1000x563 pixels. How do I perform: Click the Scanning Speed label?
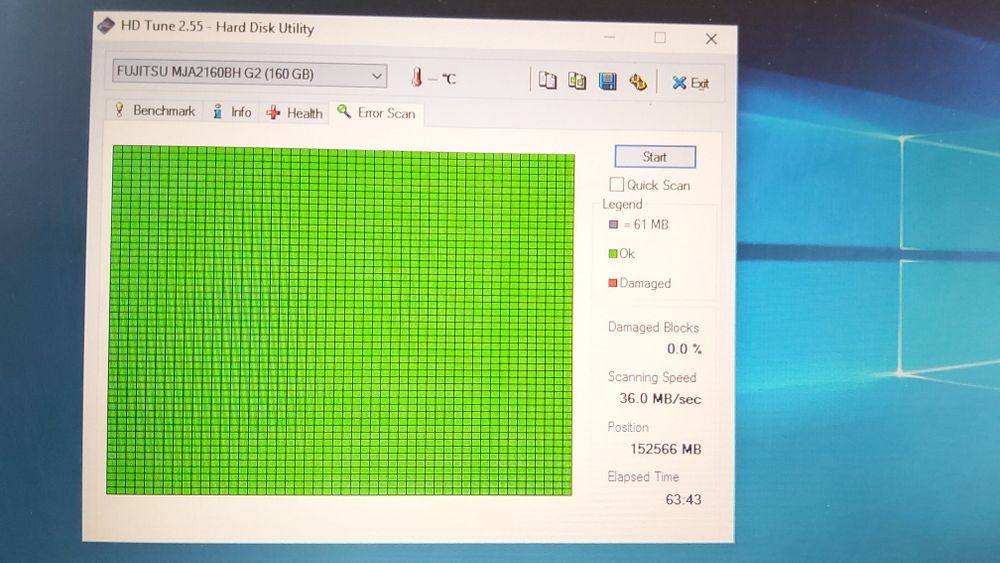[x=651, y=377]
